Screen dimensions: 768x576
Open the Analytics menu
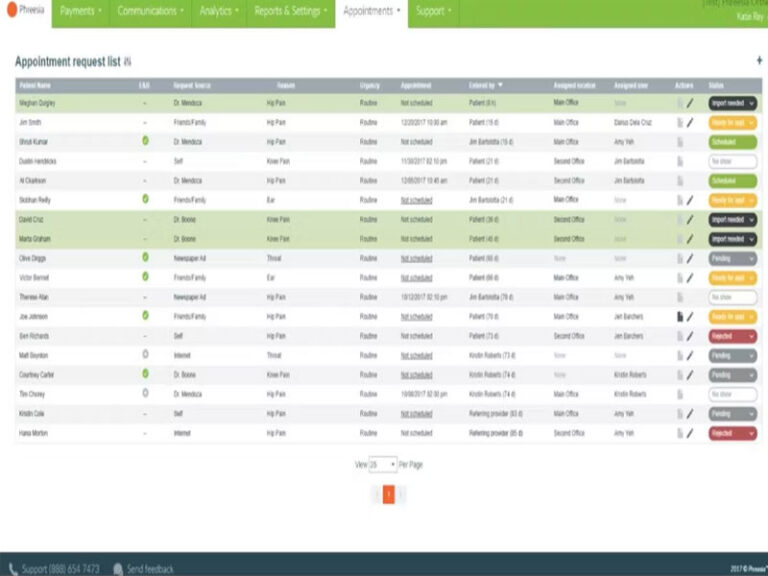tap(219, 11)
